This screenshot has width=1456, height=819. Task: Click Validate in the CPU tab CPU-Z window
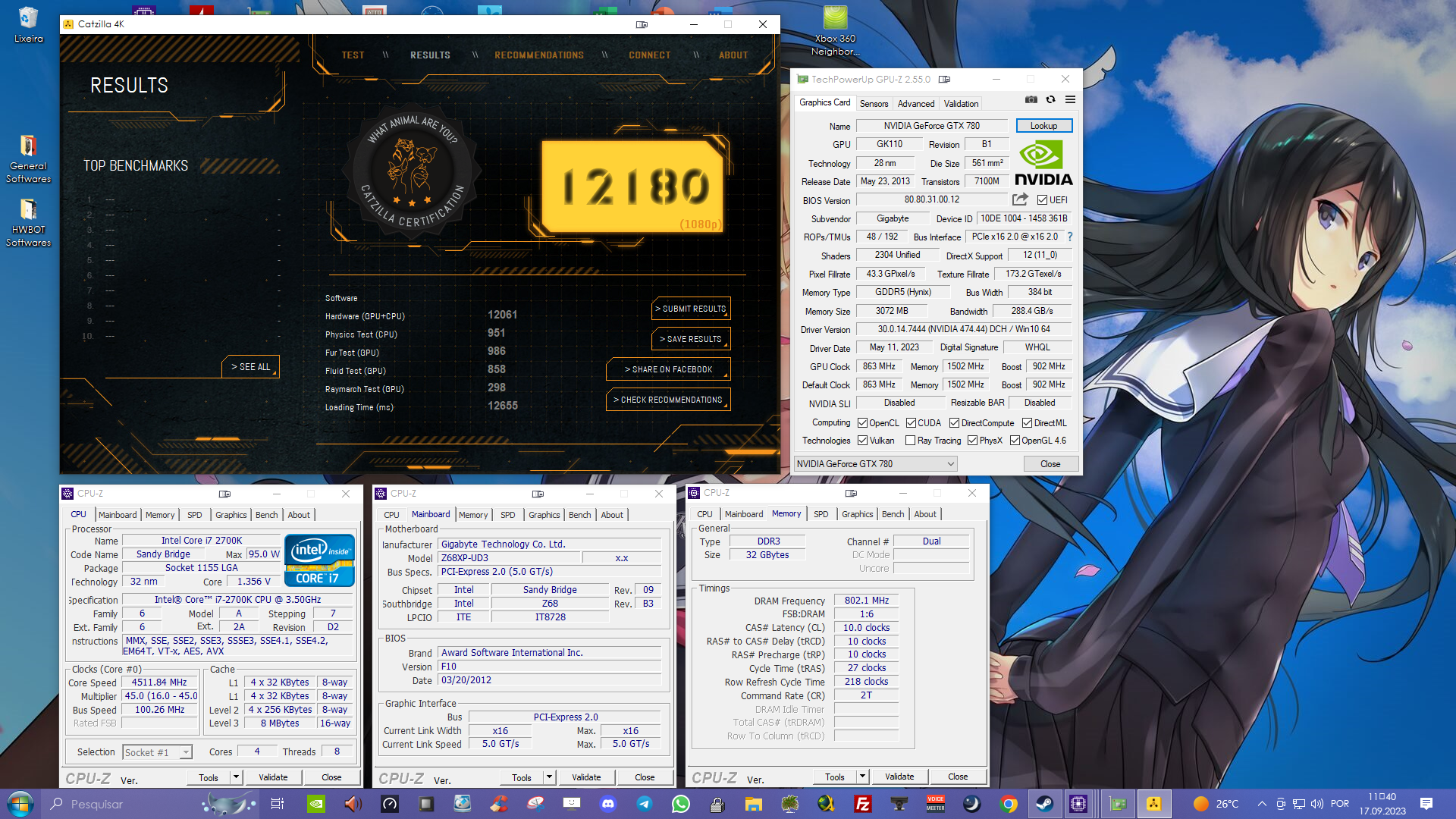[x=273, y=777]
